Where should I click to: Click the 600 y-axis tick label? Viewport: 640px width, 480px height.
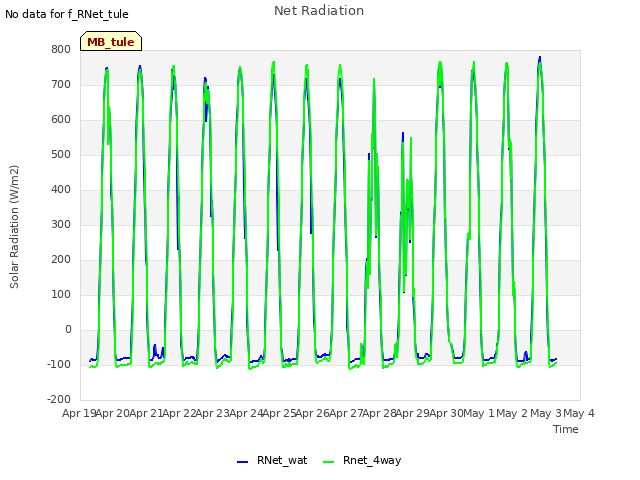click(61, 120)
